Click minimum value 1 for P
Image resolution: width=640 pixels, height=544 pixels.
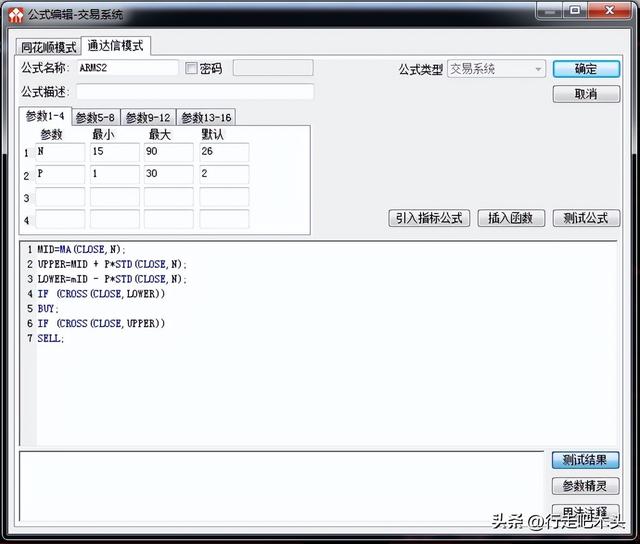(x=115, y=174)
